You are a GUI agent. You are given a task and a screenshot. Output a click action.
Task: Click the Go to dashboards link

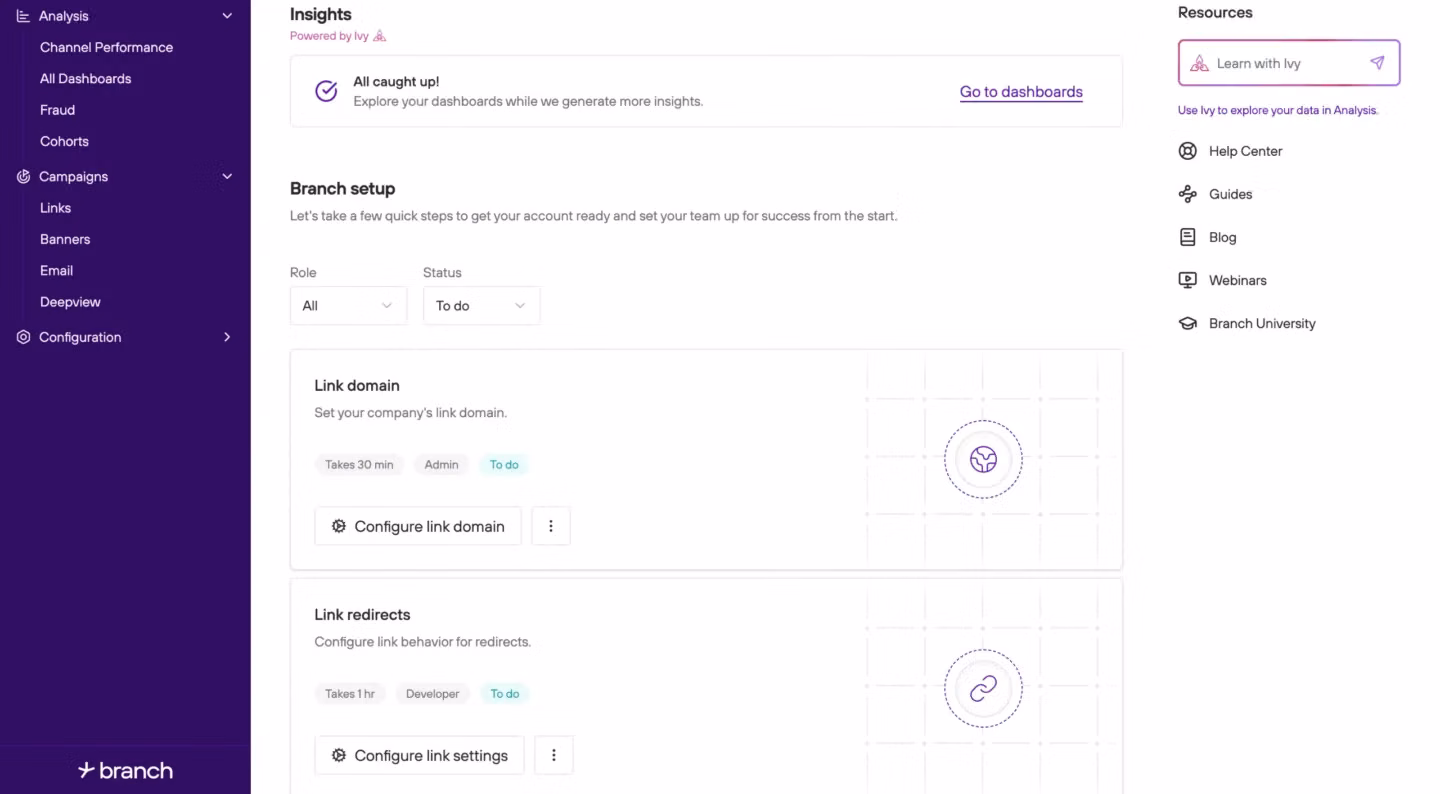pos(1020,92)
